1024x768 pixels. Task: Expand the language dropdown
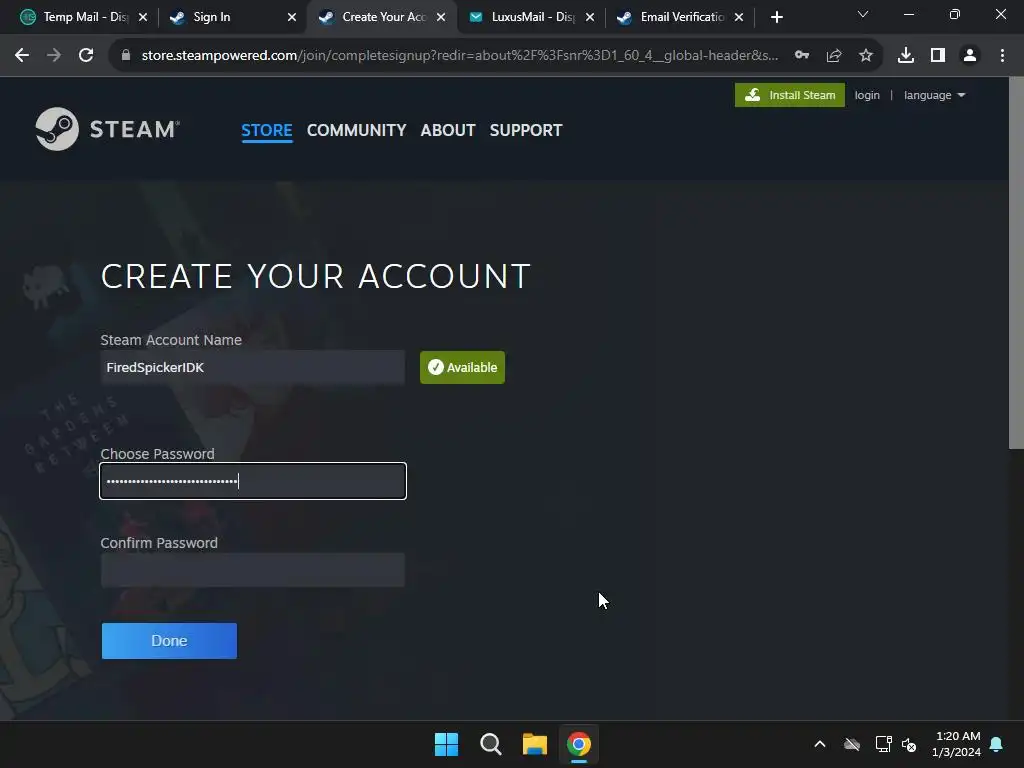934,95
